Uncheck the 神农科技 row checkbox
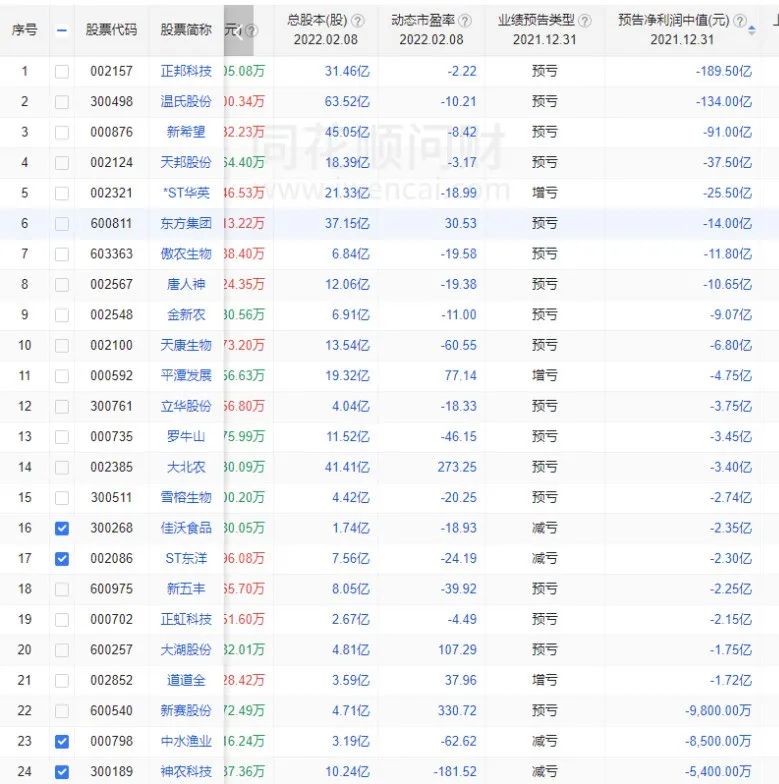The height and width of the screenshot is (784, 779). click(62, 772)
